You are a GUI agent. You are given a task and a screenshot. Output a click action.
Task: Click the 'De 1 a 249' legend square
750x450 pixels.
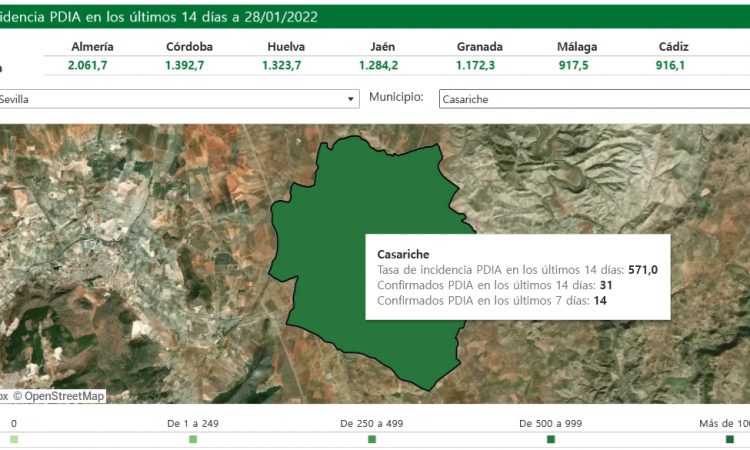pyautogui.click(x=193, y=439)
